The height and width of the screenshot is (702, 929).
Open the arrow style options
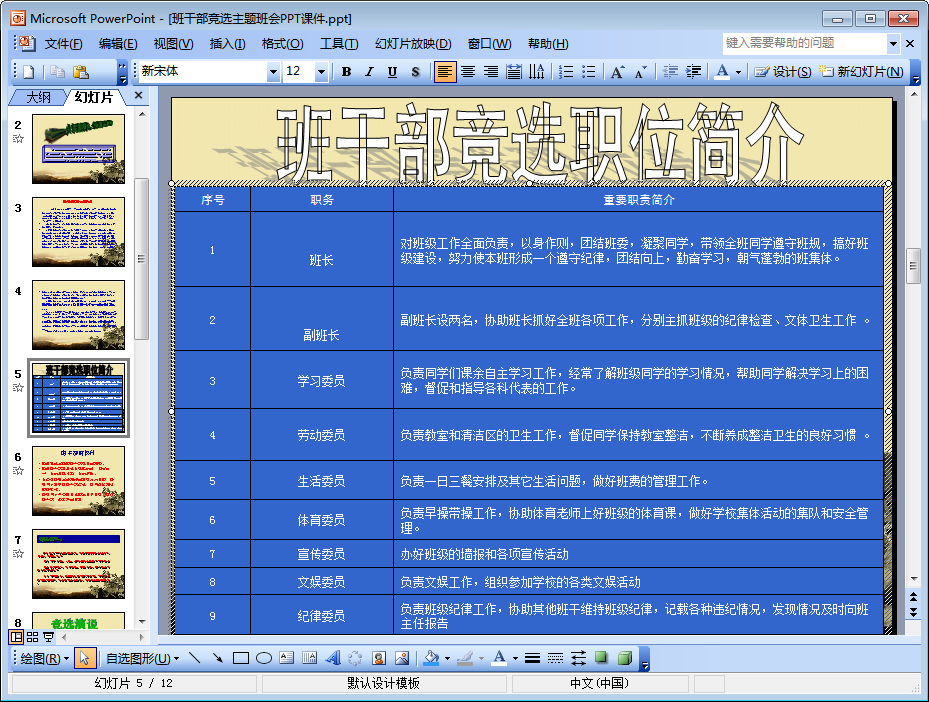(578, 658)
